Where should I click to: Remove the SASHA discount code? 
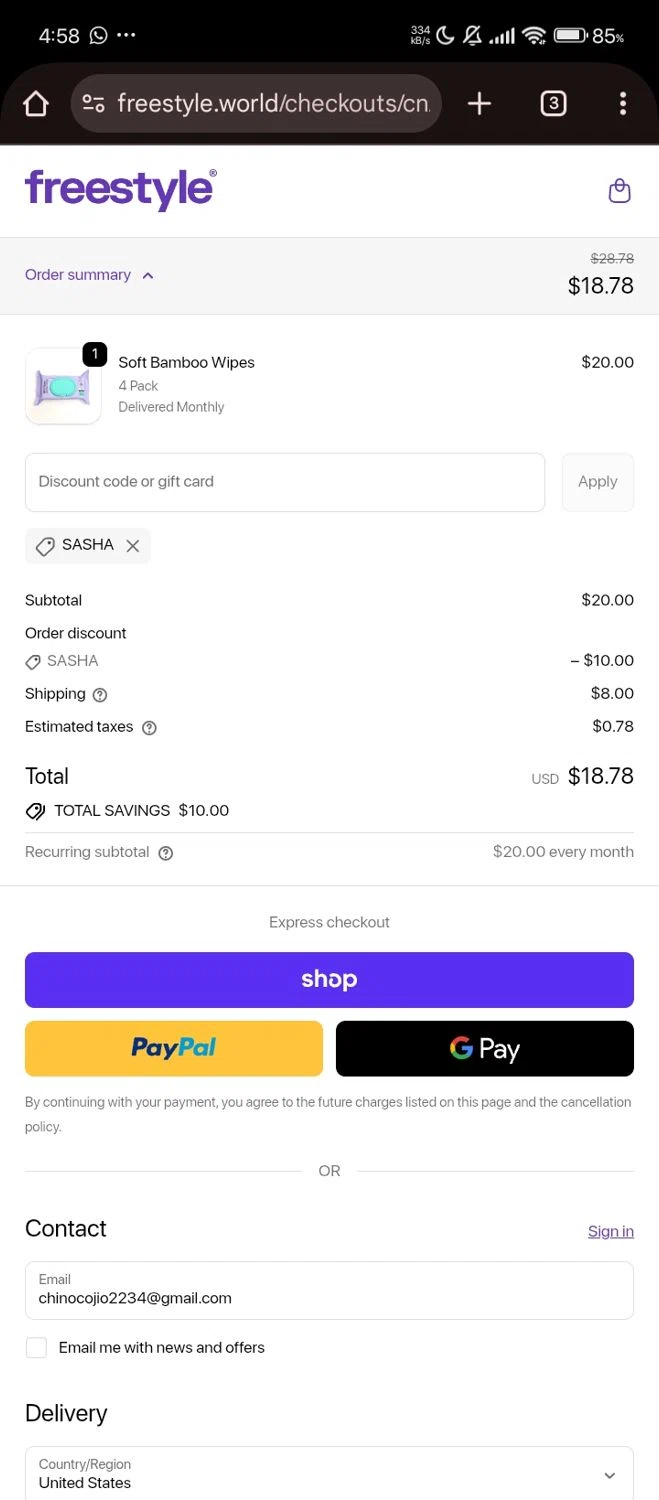click(132, 546)
